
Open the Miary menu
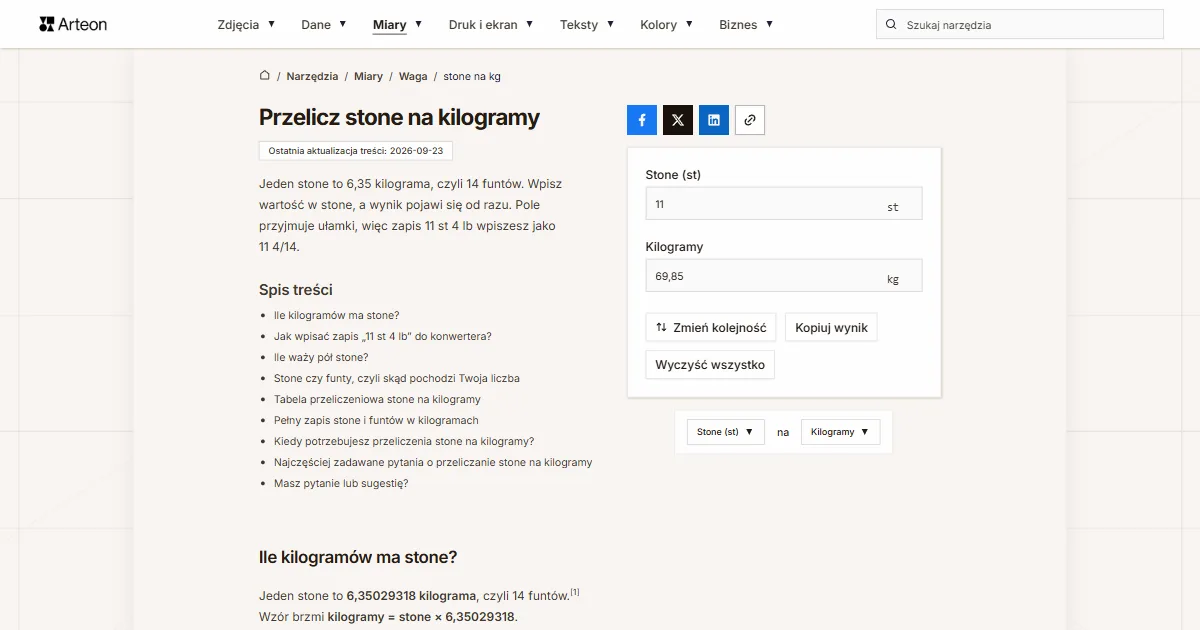(x=397, y=25)
